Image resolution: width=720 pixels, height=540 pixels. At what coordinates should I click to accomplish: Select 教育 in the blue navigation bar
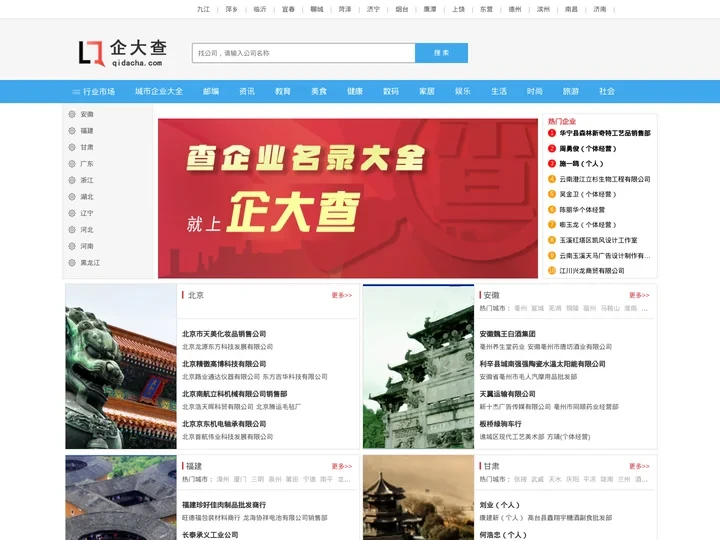(283, 91)
